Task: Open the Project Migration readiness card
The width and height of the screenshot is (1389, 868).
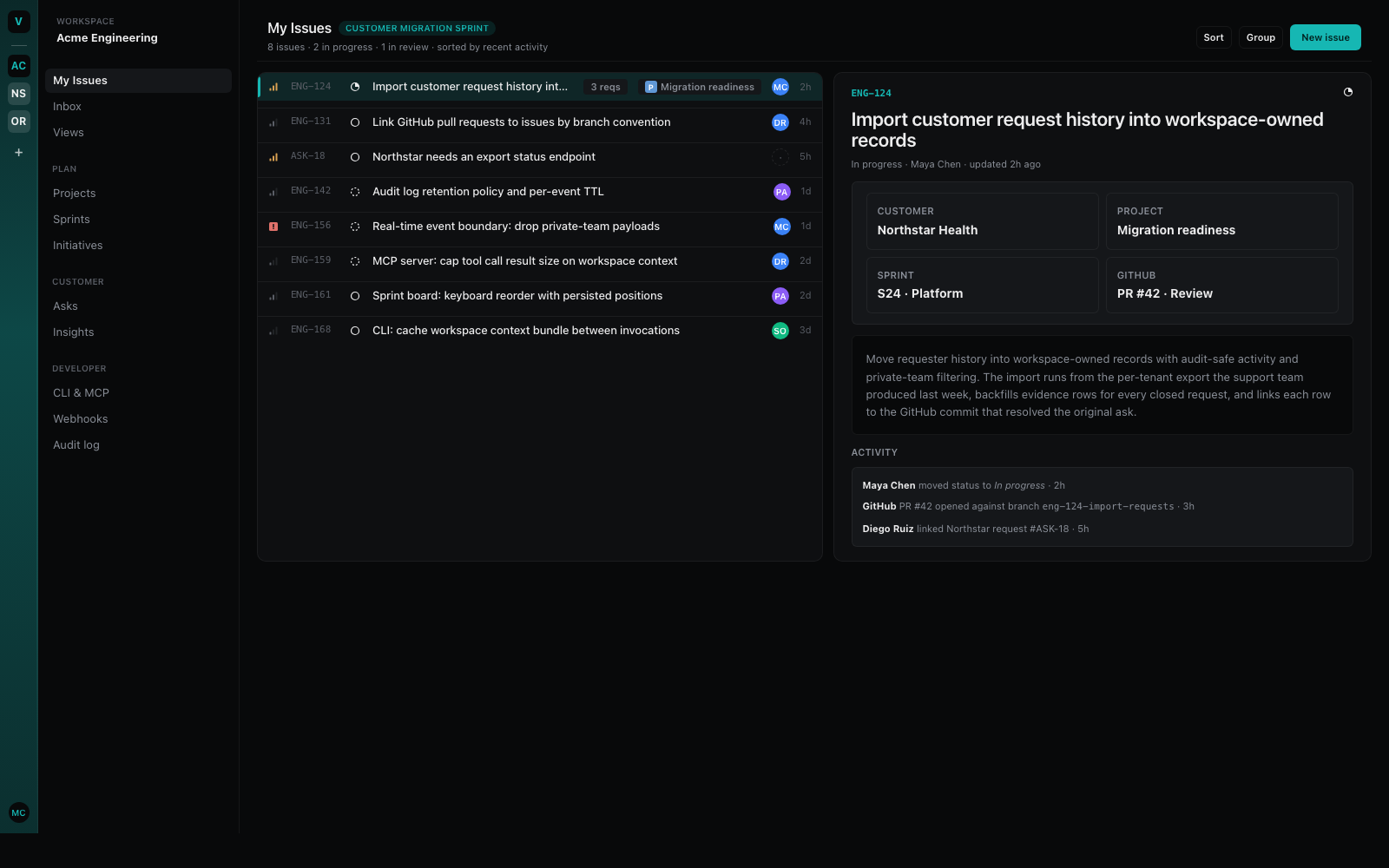Action: 1221,221
